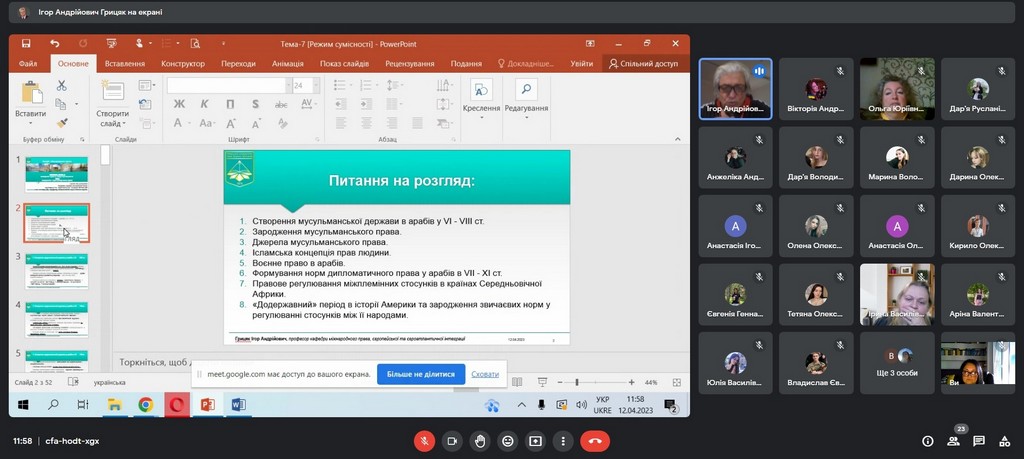Unmute the microphone in Meet
This screenshot has width=1024, height=459.
tap(424, 441)
